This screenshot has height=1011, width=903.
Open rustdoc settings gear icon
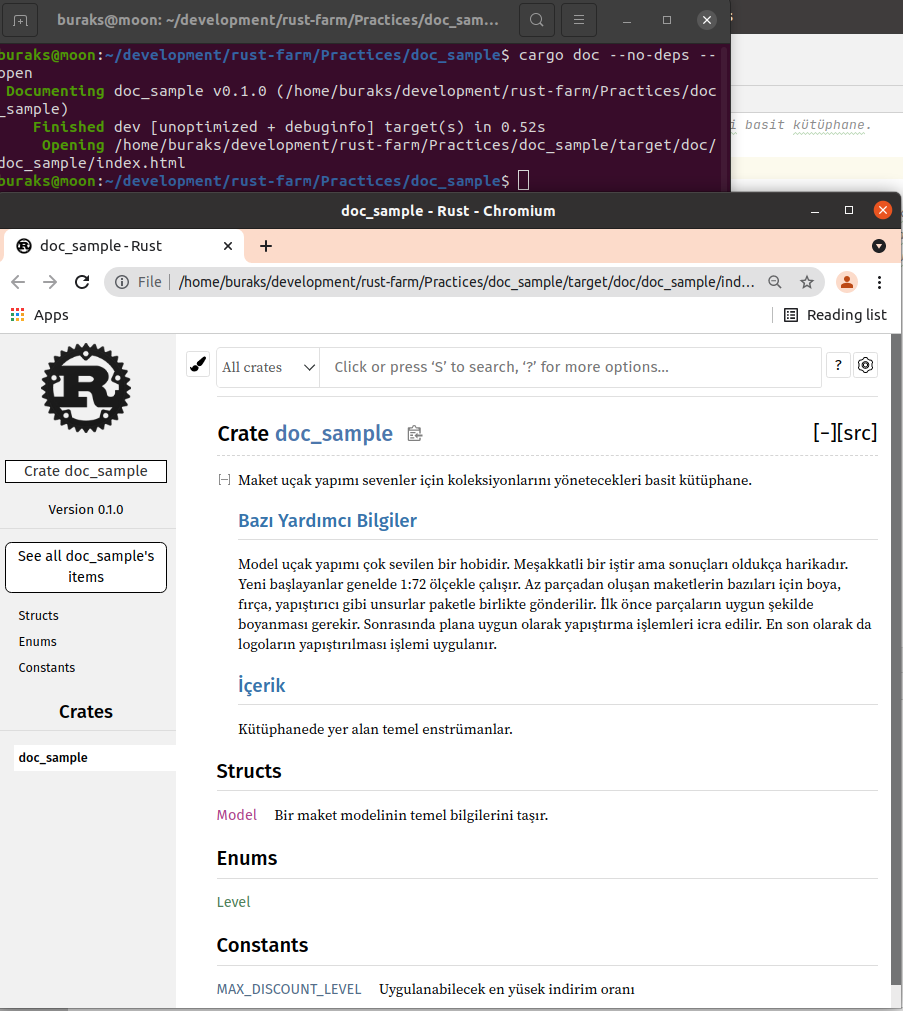coord(866,366)
